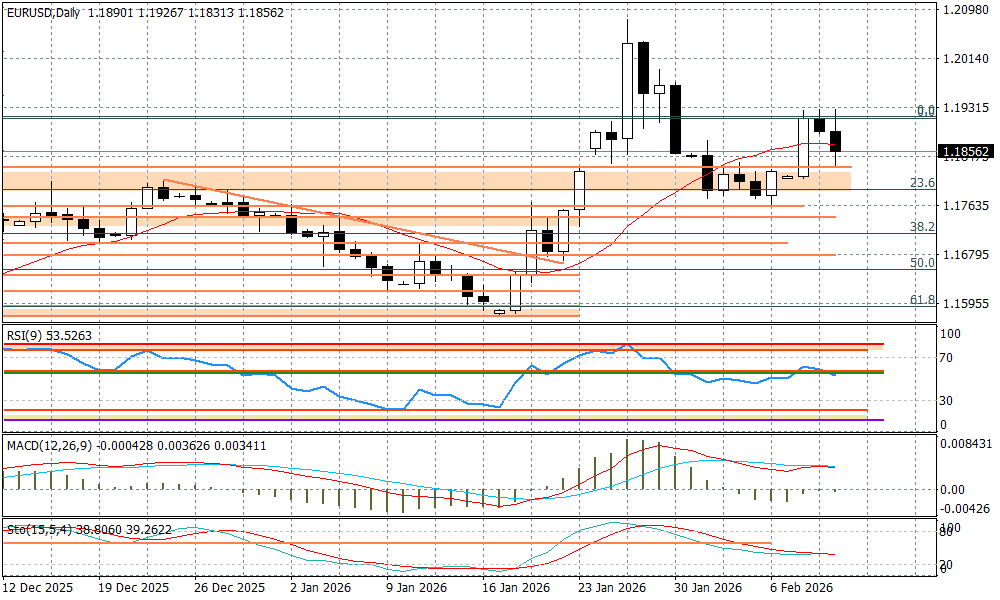Select the descending orange trendline on chart

pyautogui.click(x=350, y=219)
